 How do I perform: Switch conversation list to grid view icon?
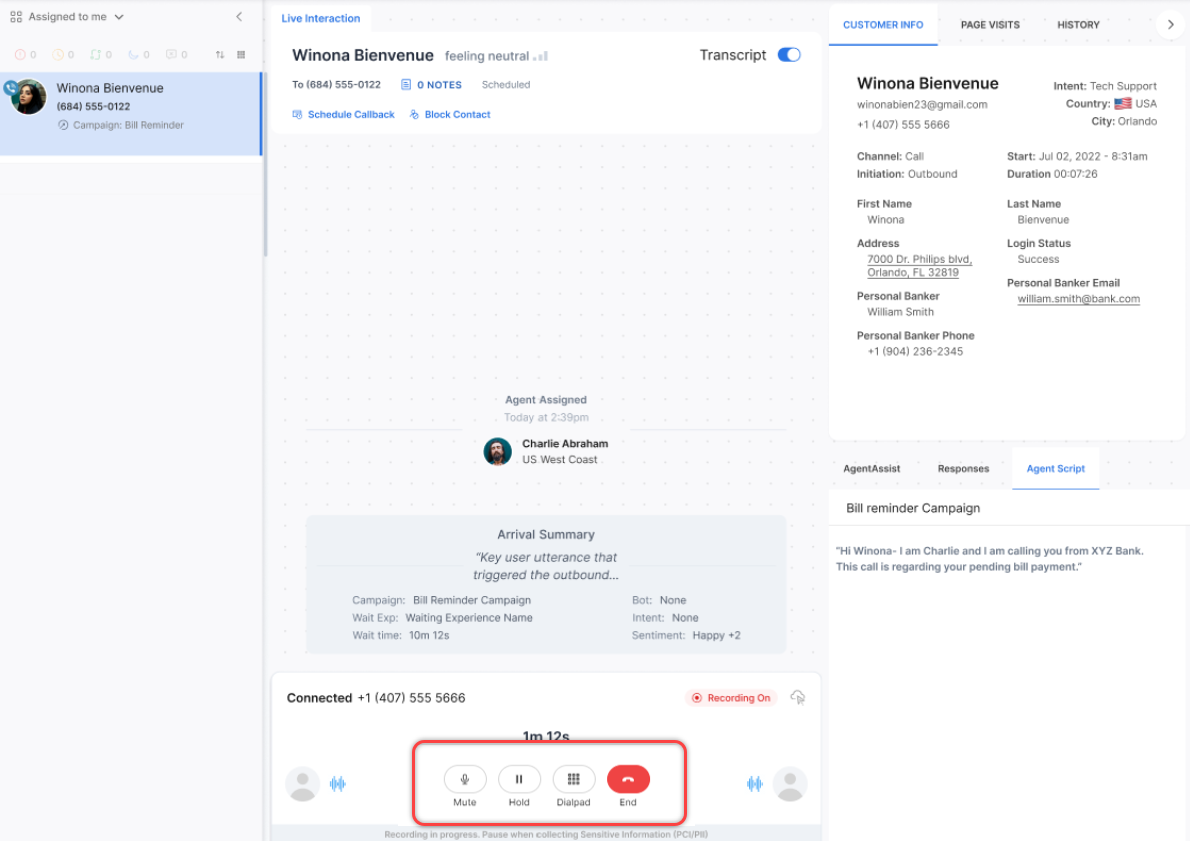click(241, 55)
